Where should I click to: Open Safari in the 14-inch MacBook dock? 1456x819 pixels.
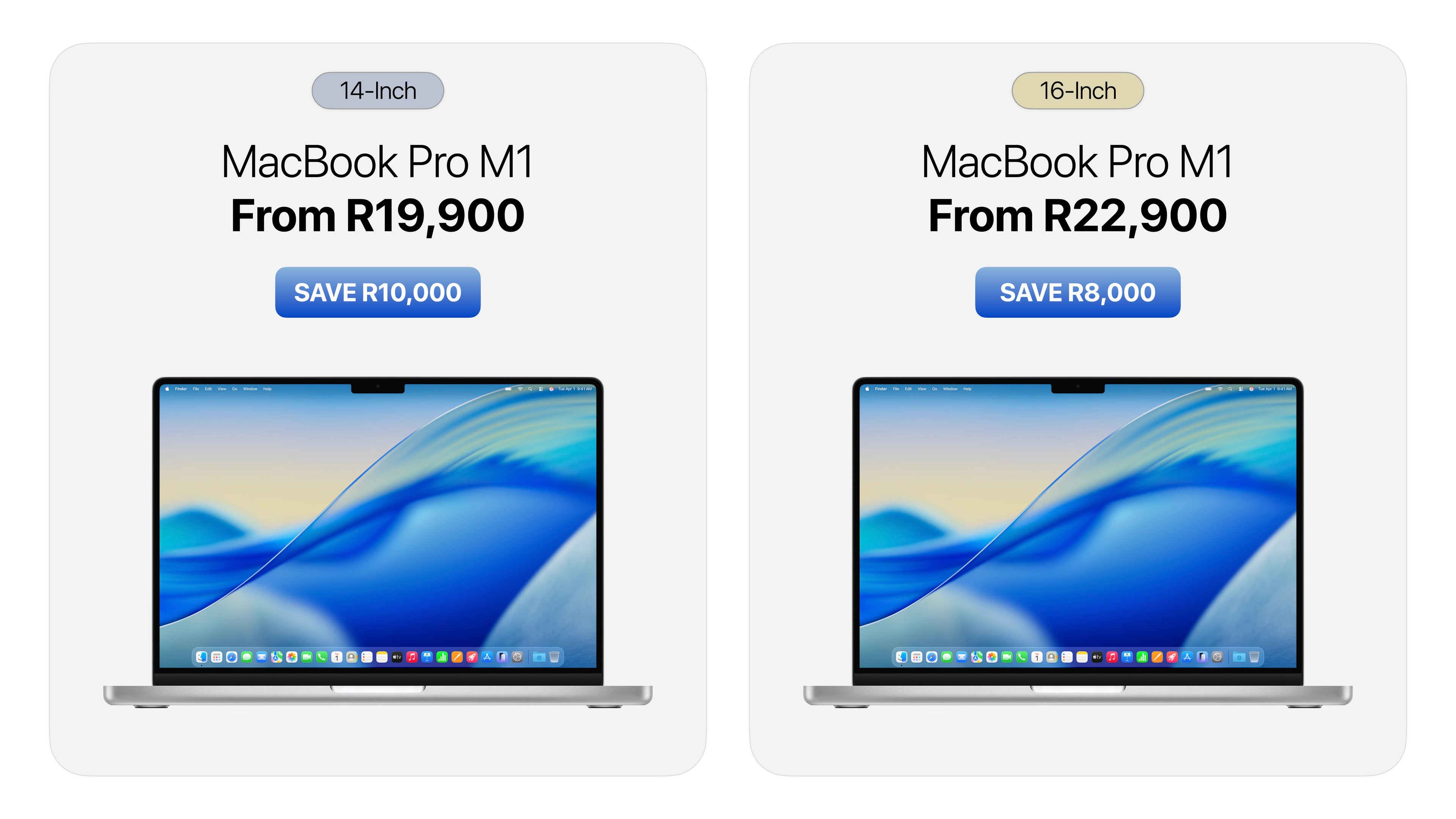pos(232,657)
